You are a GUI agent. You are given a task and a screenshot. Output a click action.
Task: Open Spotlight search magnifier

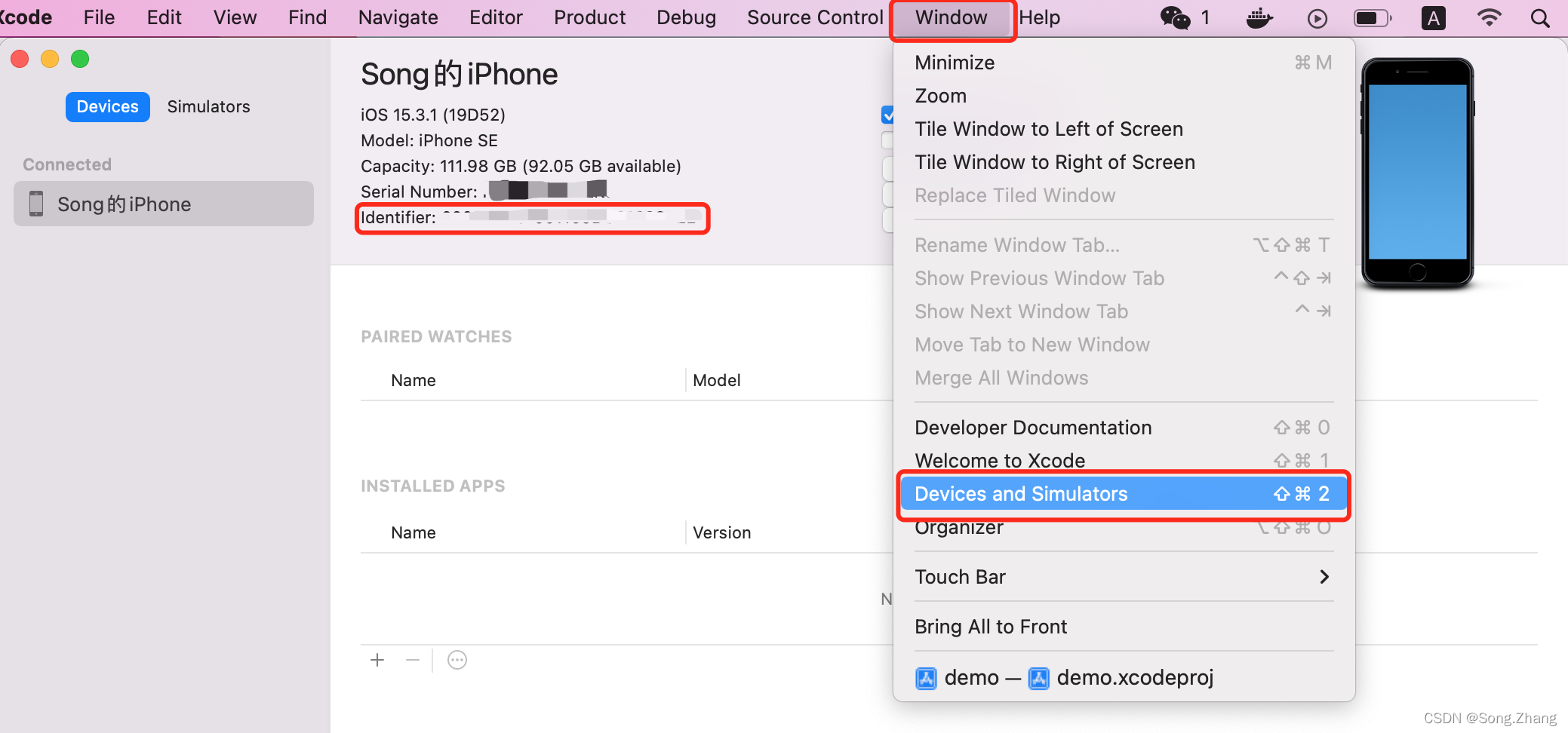click(x=1540, y=17)
